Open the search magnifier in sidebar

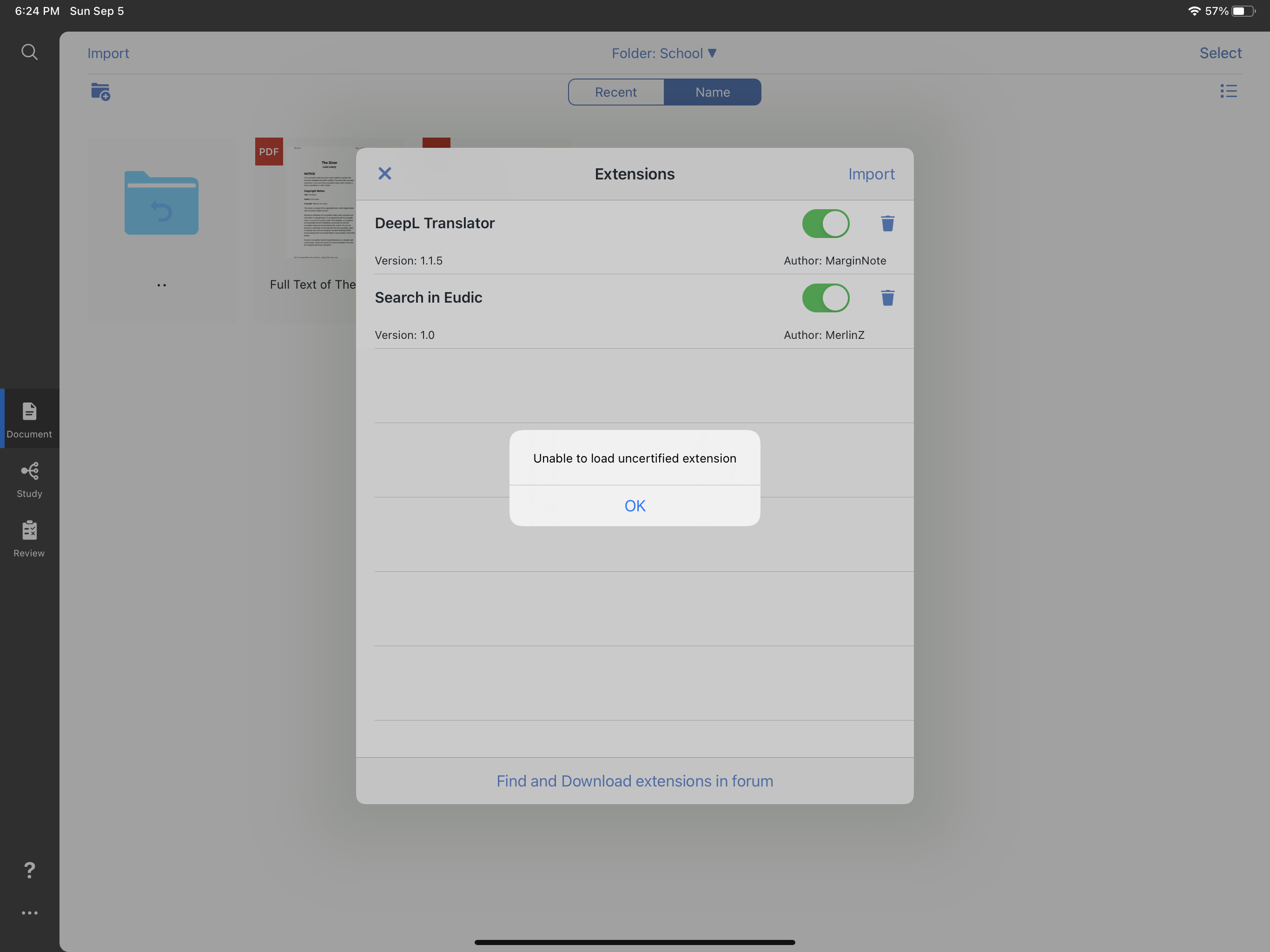[29, 52]
